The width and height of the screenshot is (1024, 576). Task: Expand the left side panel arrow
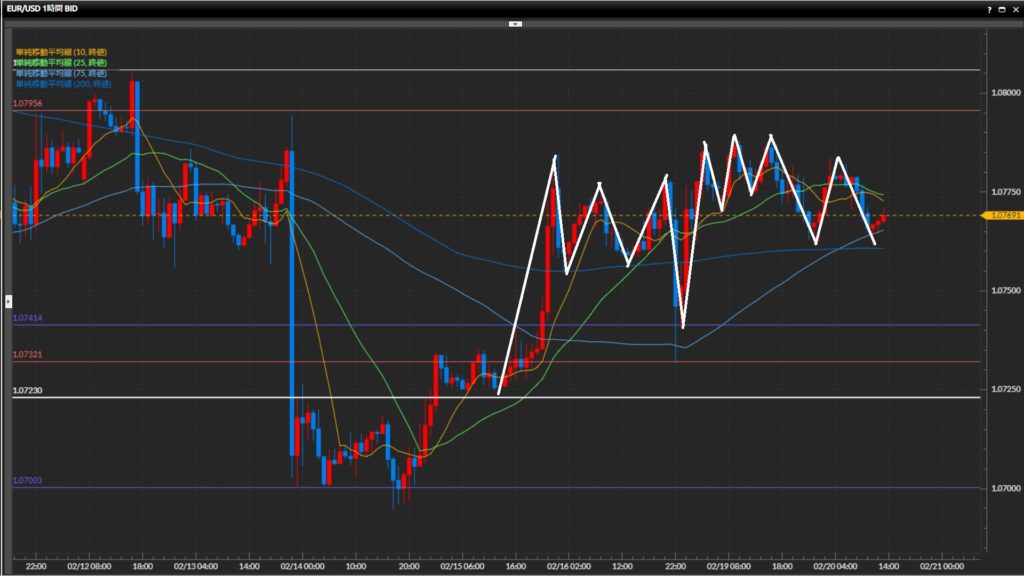(8, 300)
